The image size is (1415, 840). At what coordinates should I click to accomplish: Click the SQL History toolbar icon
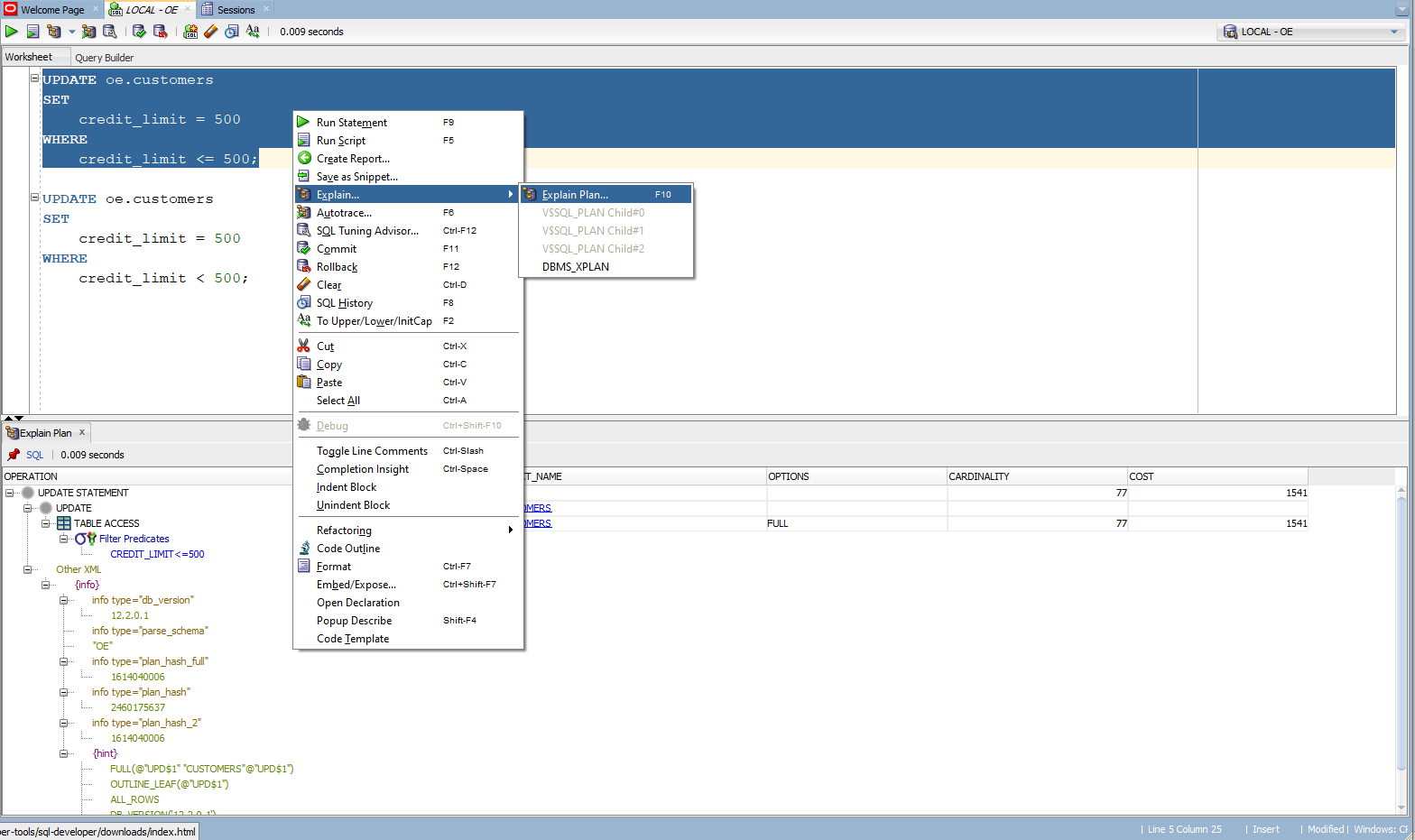pos(232,32)
